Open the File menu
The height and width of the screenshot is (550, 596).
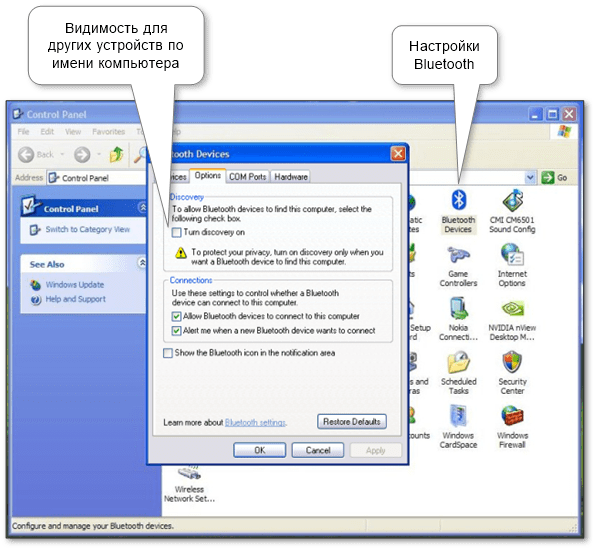pyautogui.click(x=23, y=132)
